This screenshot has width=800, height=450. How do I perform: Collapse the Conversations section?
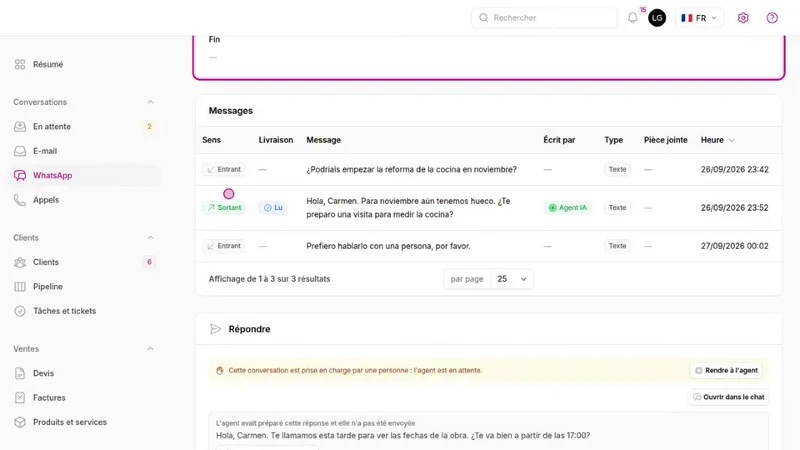(151, 102)
